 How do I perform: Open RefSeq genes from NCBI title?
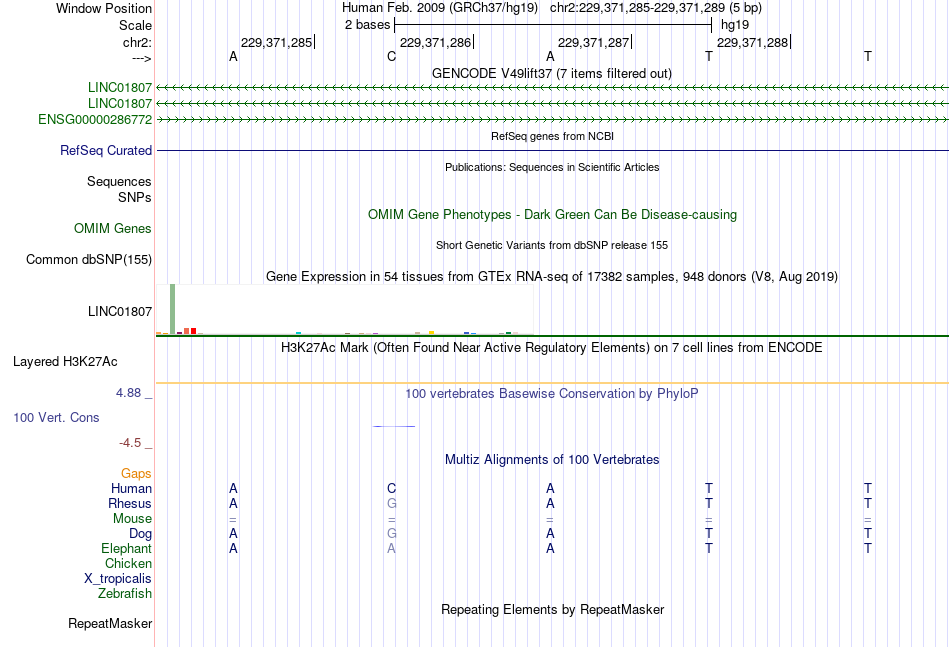pyautogui.click(x=552, y=136)
